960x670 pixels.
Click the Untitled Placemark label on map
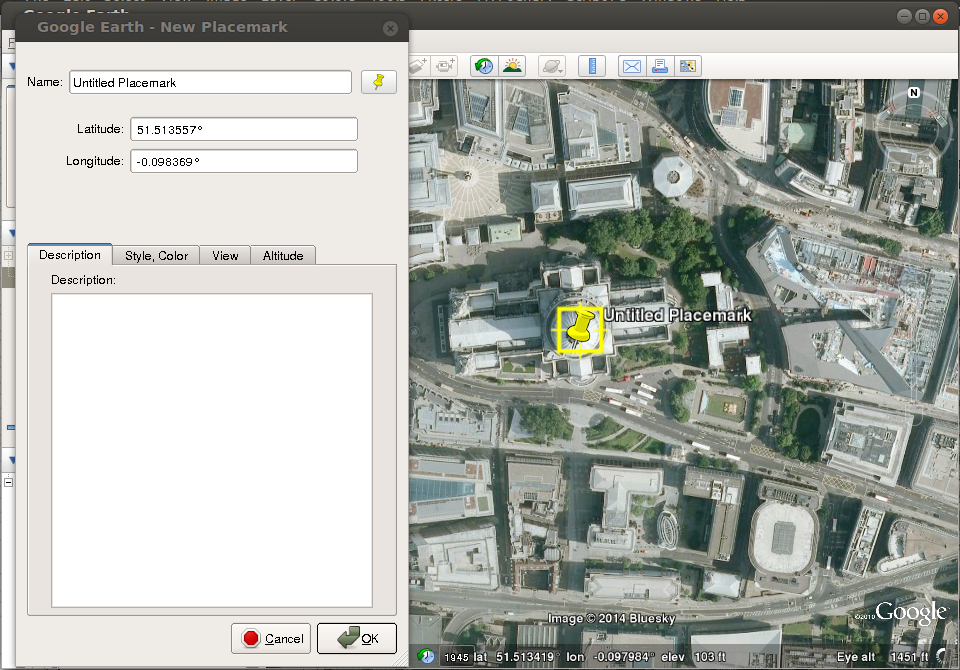click(x=678, y=315)
